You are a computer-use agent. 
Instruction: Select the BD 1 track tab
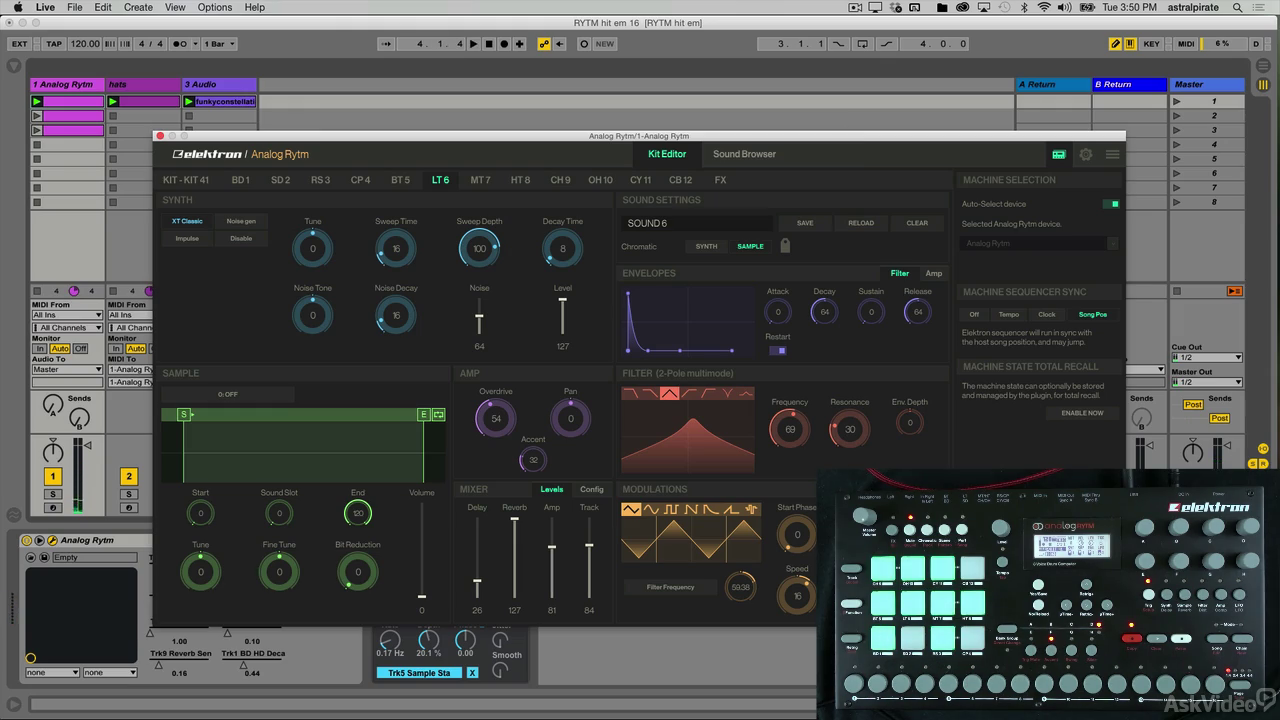pos(240,180)
